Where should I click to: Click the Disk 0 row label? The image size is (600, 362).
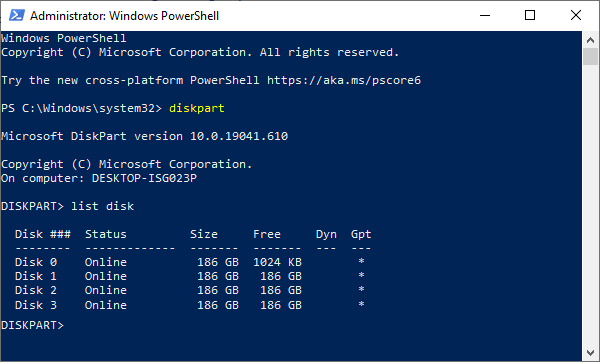[x=36, y=262]
